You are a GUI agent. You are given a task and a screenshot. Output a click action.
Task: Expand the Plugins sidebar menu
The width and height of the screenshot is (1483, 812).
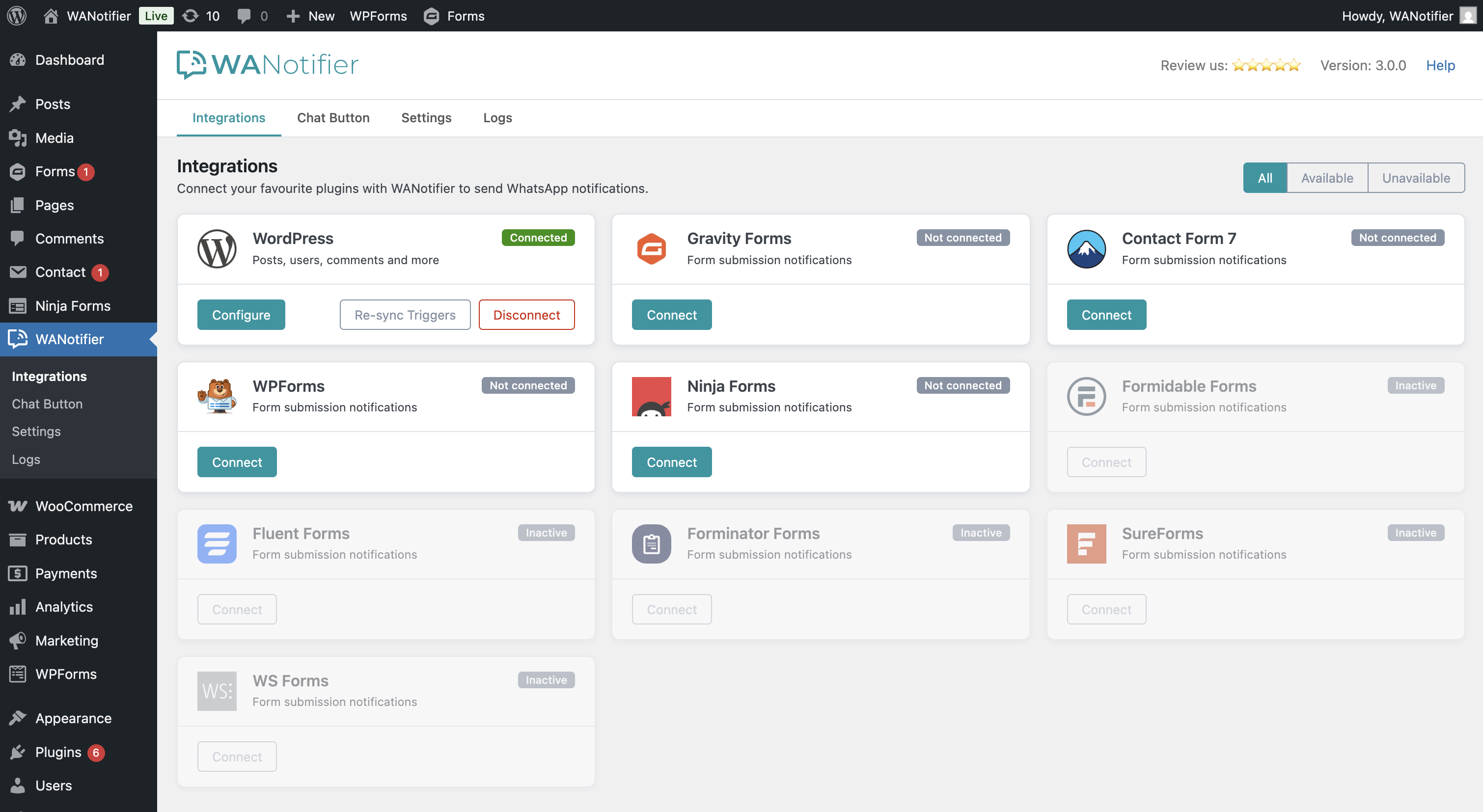[x=57, y=752]
